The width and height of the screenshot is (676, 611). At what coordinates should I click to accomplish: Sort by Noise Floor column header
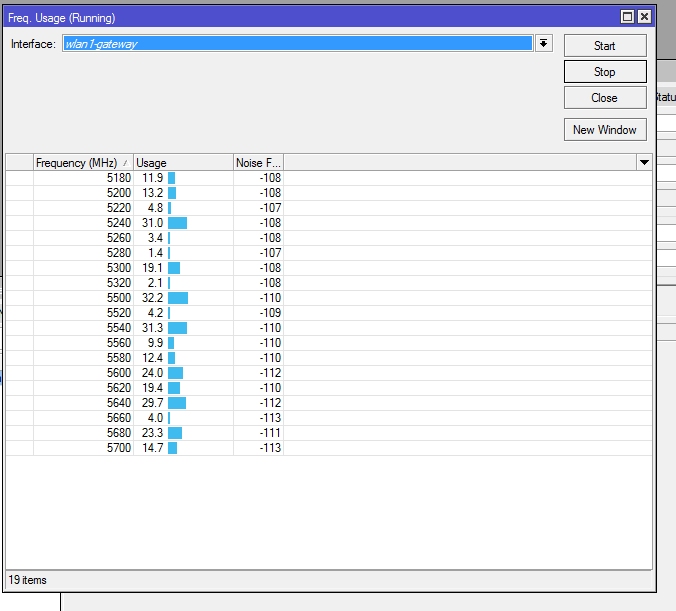tap(258, 163)
